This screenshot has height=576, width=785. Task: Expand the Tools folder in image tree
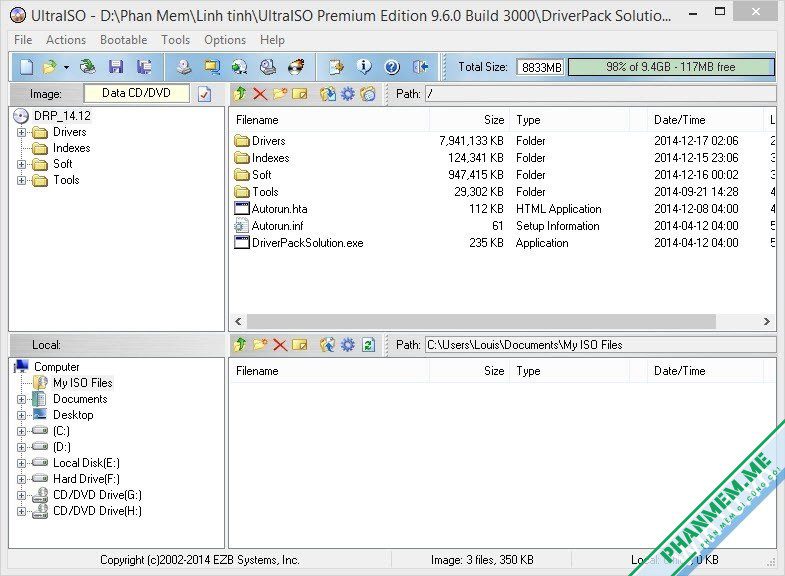point(21,181)
